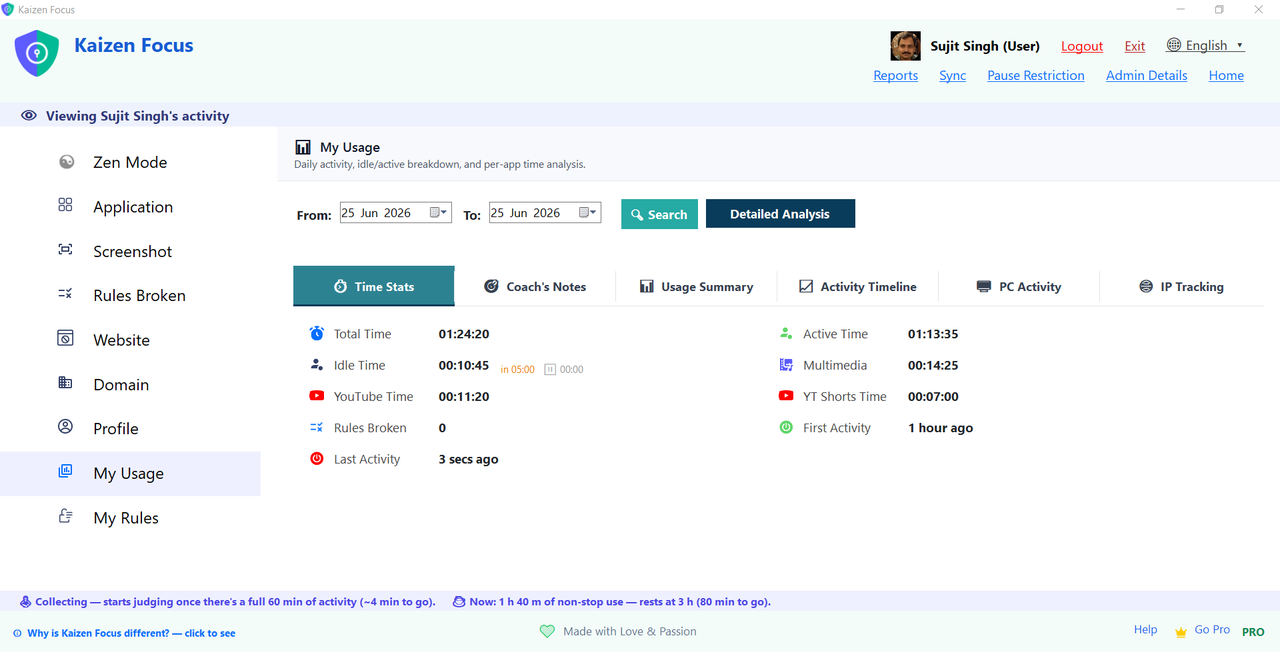Click the Rules Broken stats row icon
Image resolution: width=1280 pixels, height=652 pixels.
click(x=316, y=427)
